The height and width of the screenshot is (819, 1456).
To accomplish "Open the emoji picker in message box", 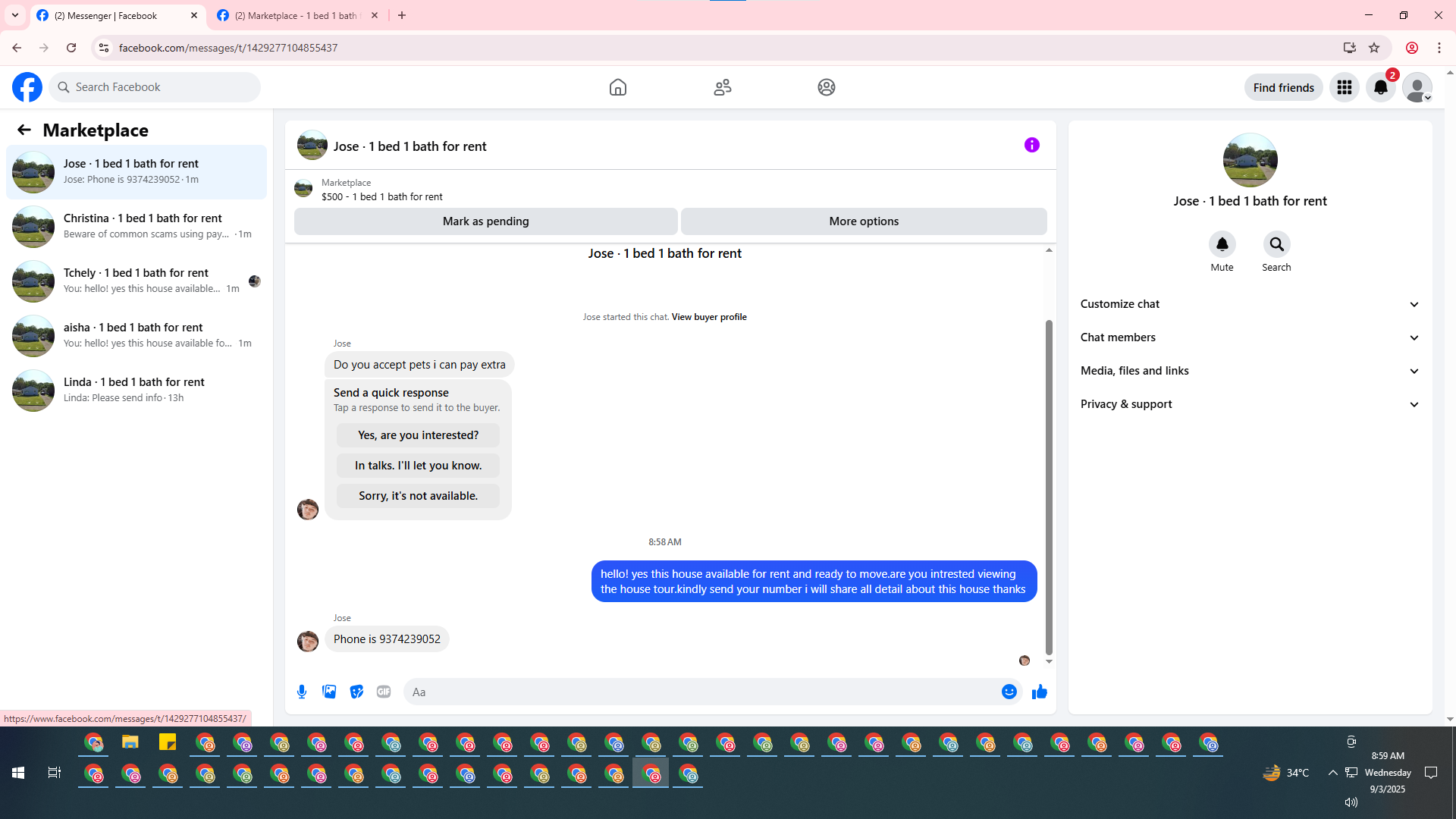I will point(1009,692).
